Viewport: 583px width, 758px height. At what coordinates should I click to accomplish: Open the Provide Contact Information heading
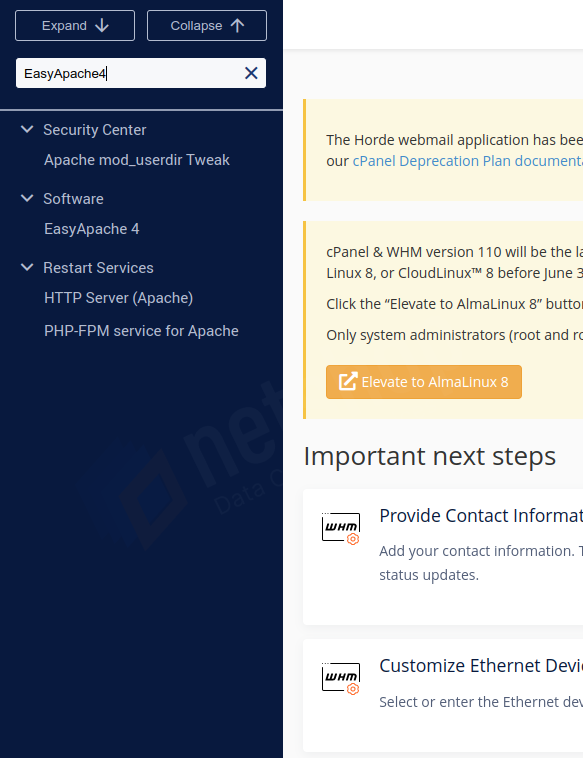(481, 516)
